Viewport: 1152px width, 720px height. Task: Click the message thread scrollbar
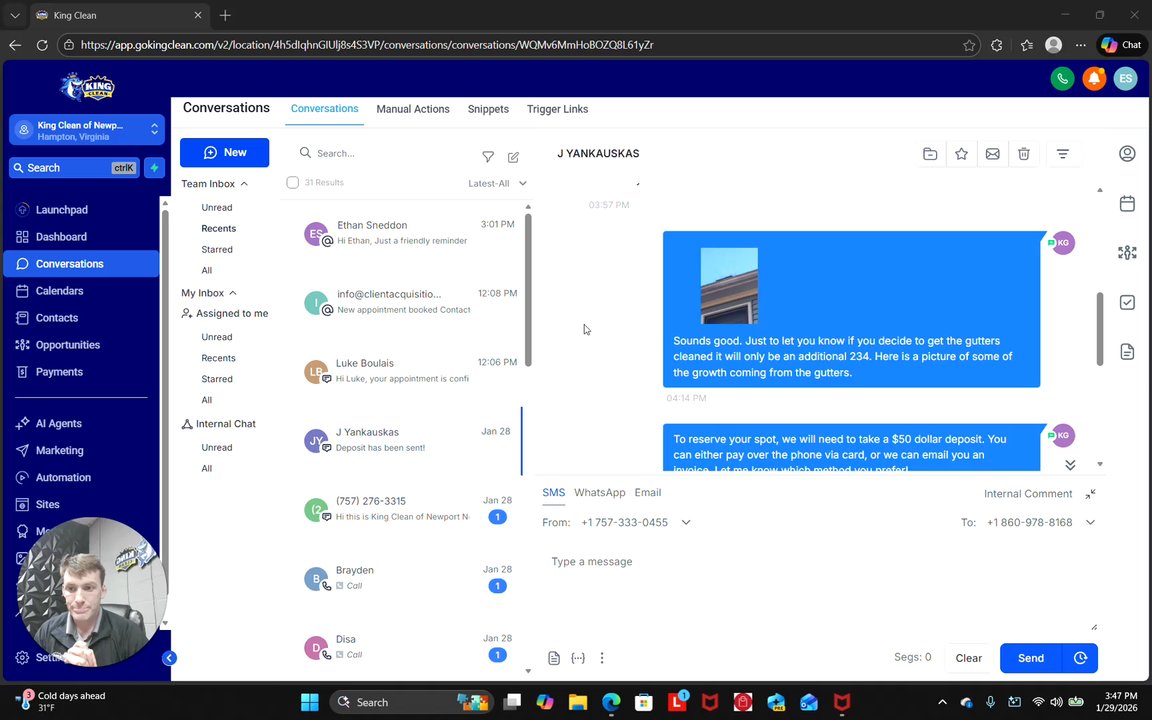(x=1099, y=328)
